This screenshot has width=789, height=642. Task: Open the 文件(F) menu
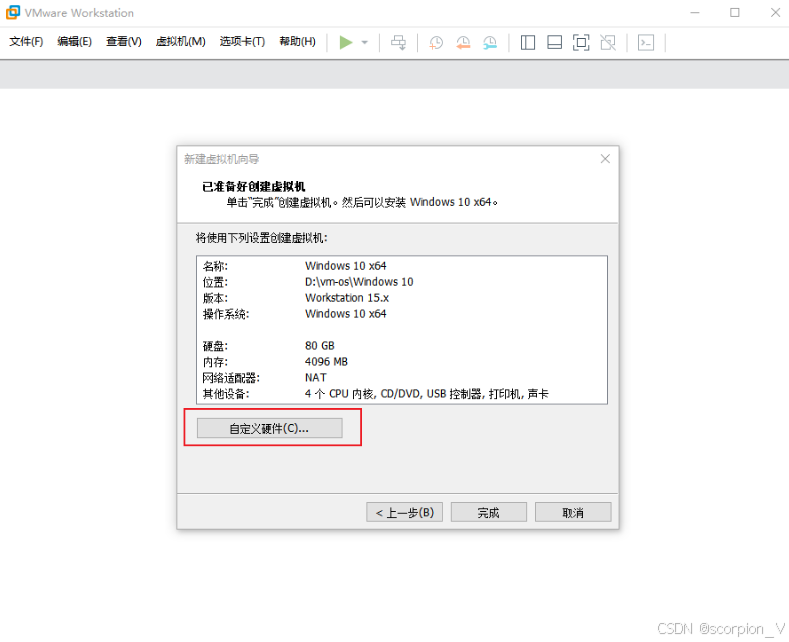pos(27,42)
